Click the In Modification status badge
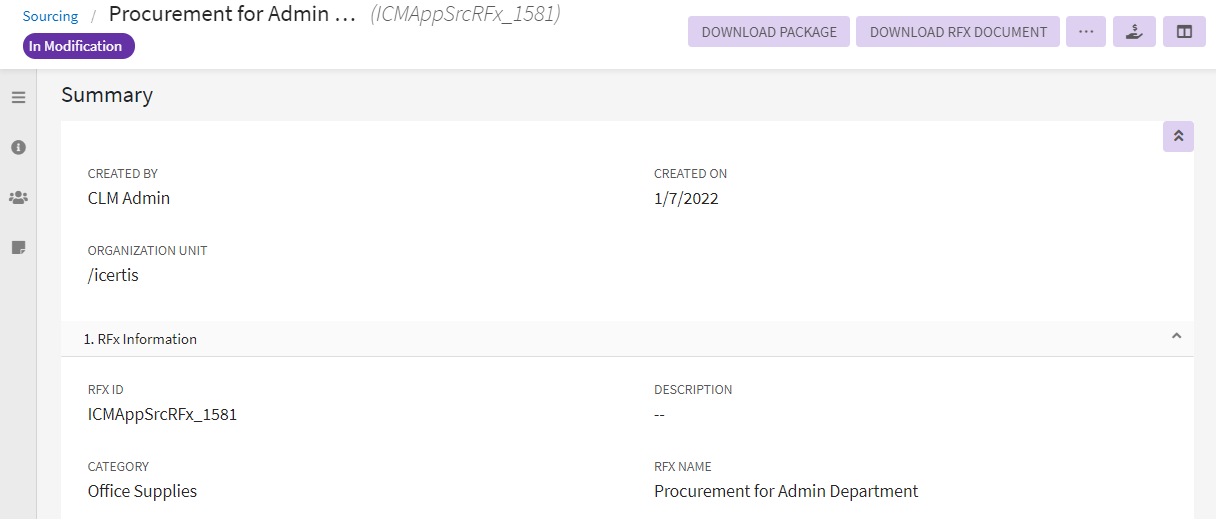The width and height of the screenshot is (1216, 519). click(78, 46)
